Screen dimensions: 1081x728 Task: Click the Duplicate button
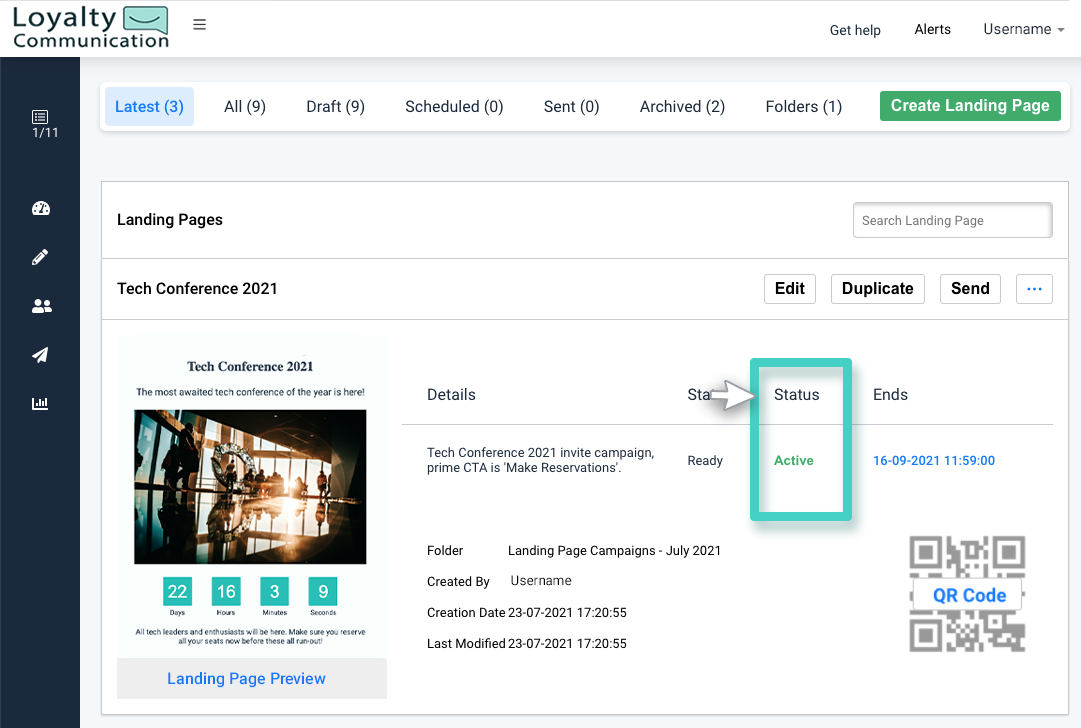pos(878,289)
